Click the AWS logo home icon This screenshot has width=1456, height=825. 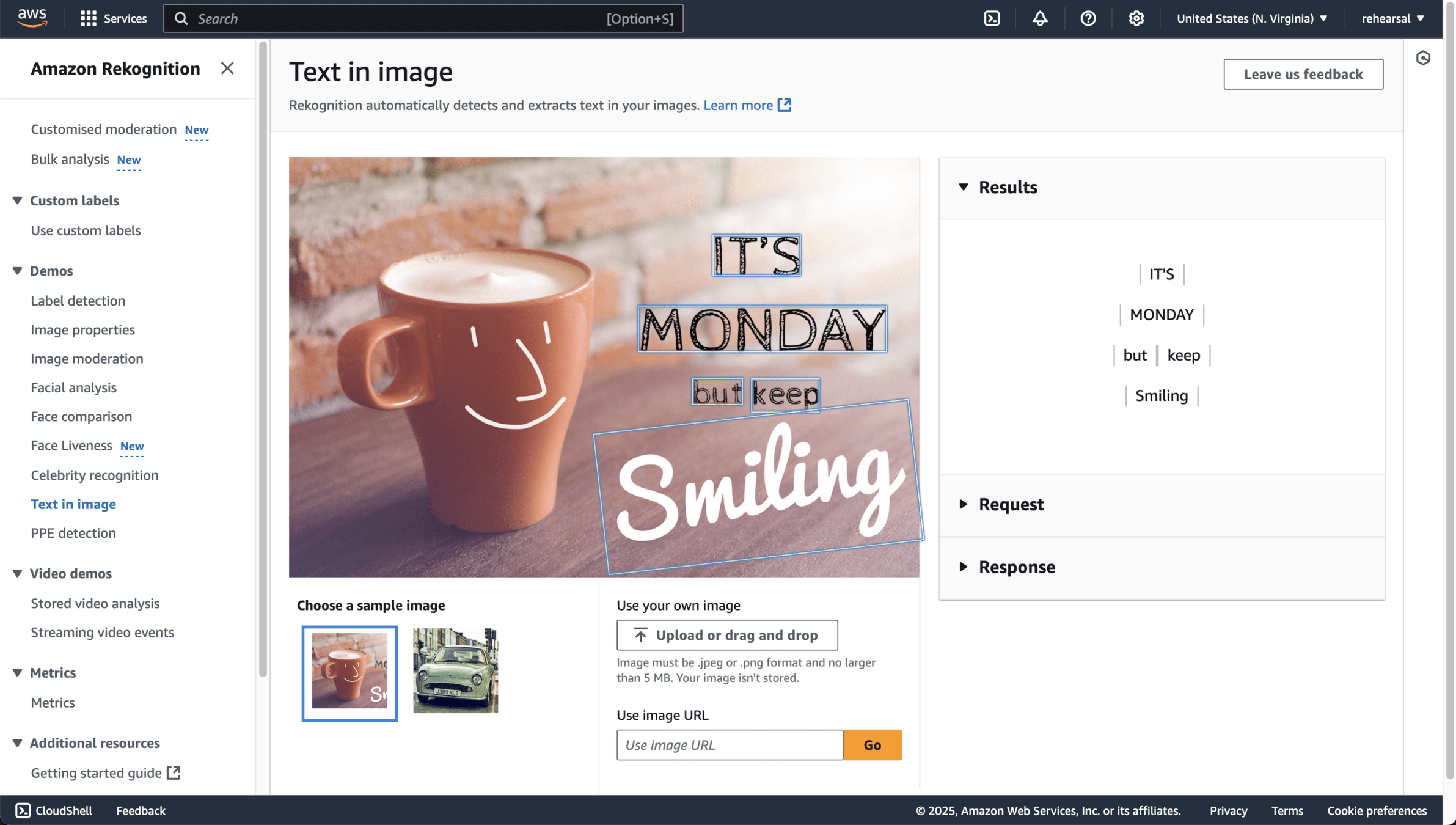coord(32,18)
